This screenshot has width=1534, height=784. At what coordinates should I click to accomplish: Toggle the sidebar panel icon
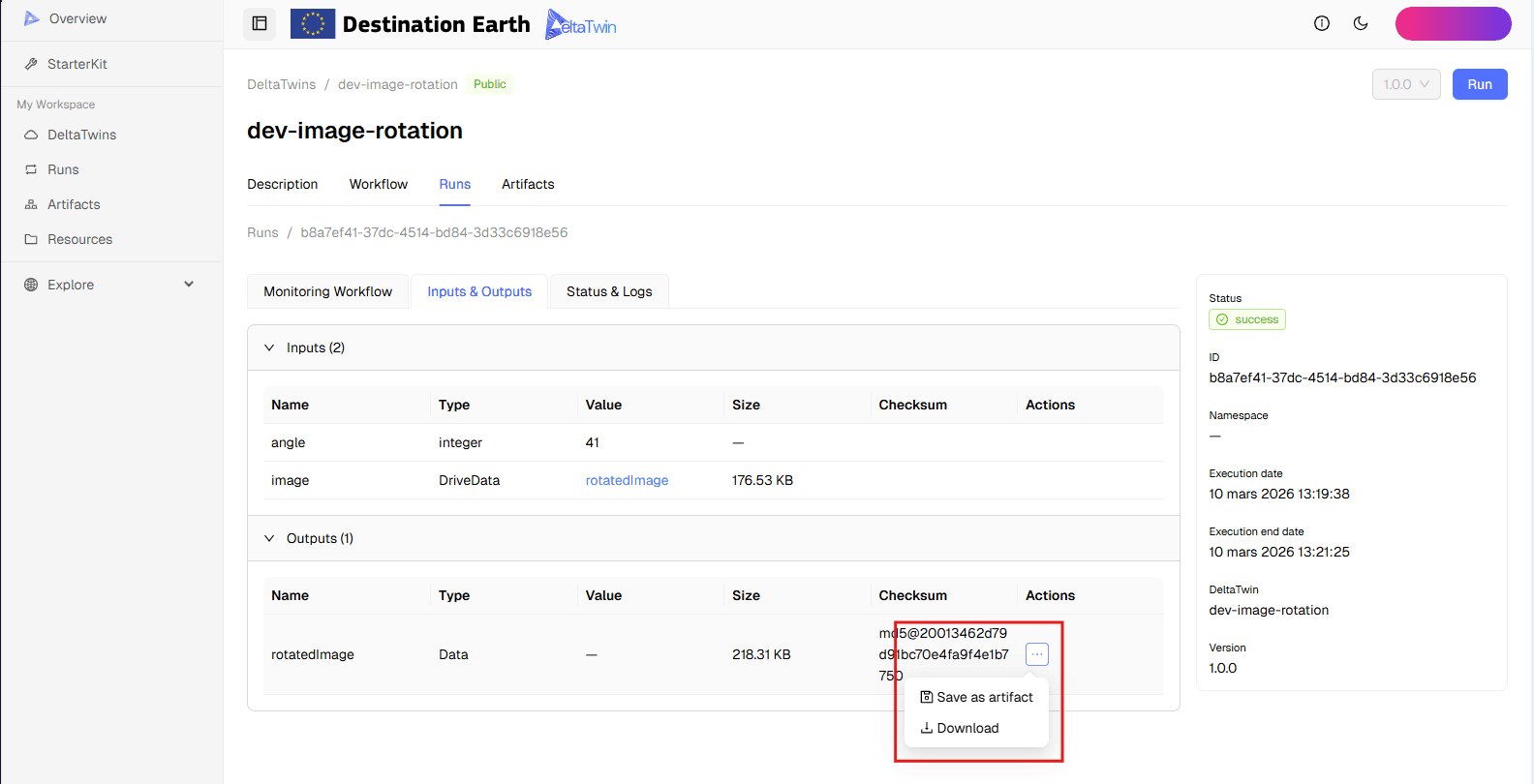(x=260, y=24)
